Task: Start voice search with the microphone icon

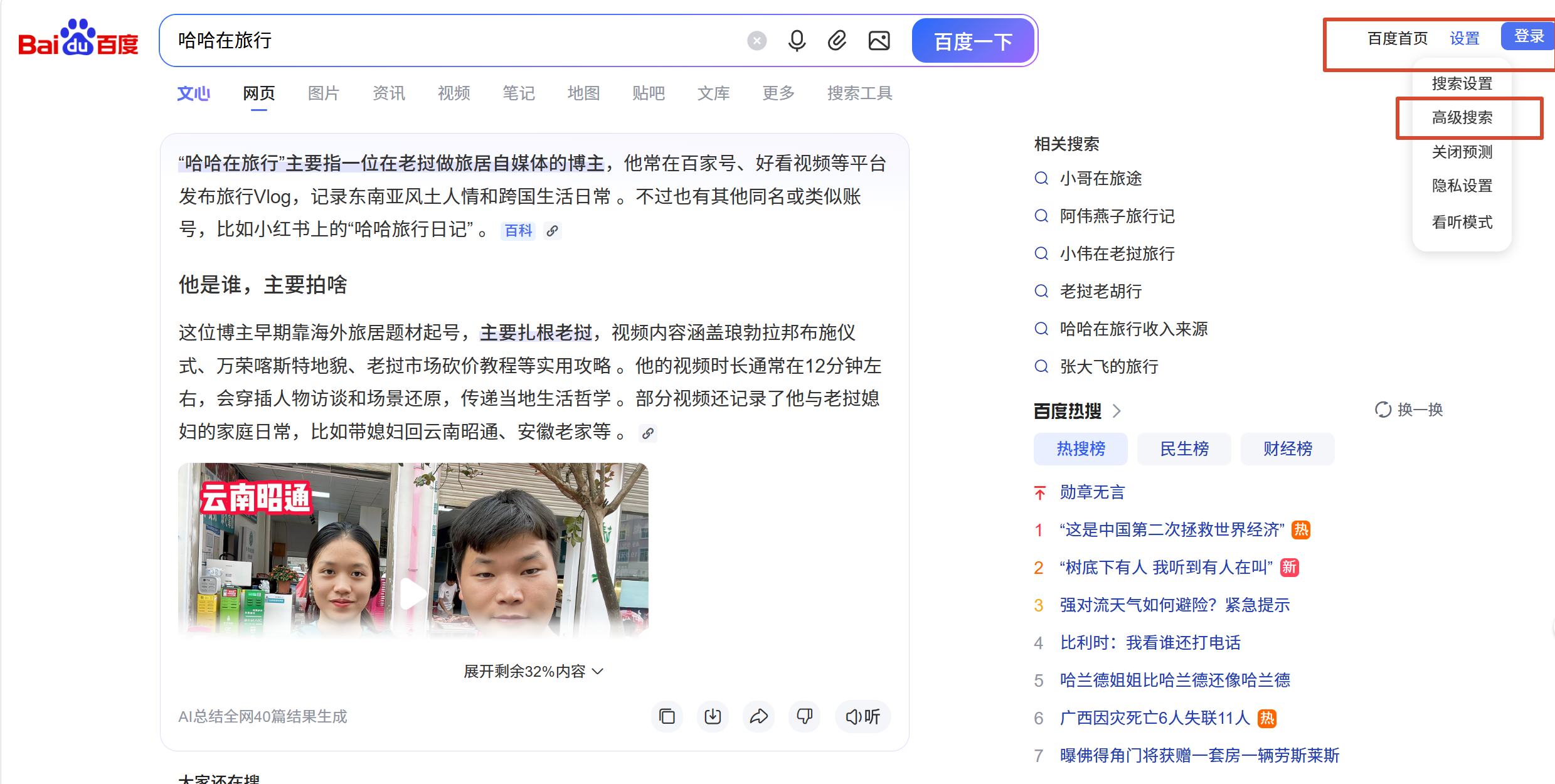Action: tap(797, 41)
